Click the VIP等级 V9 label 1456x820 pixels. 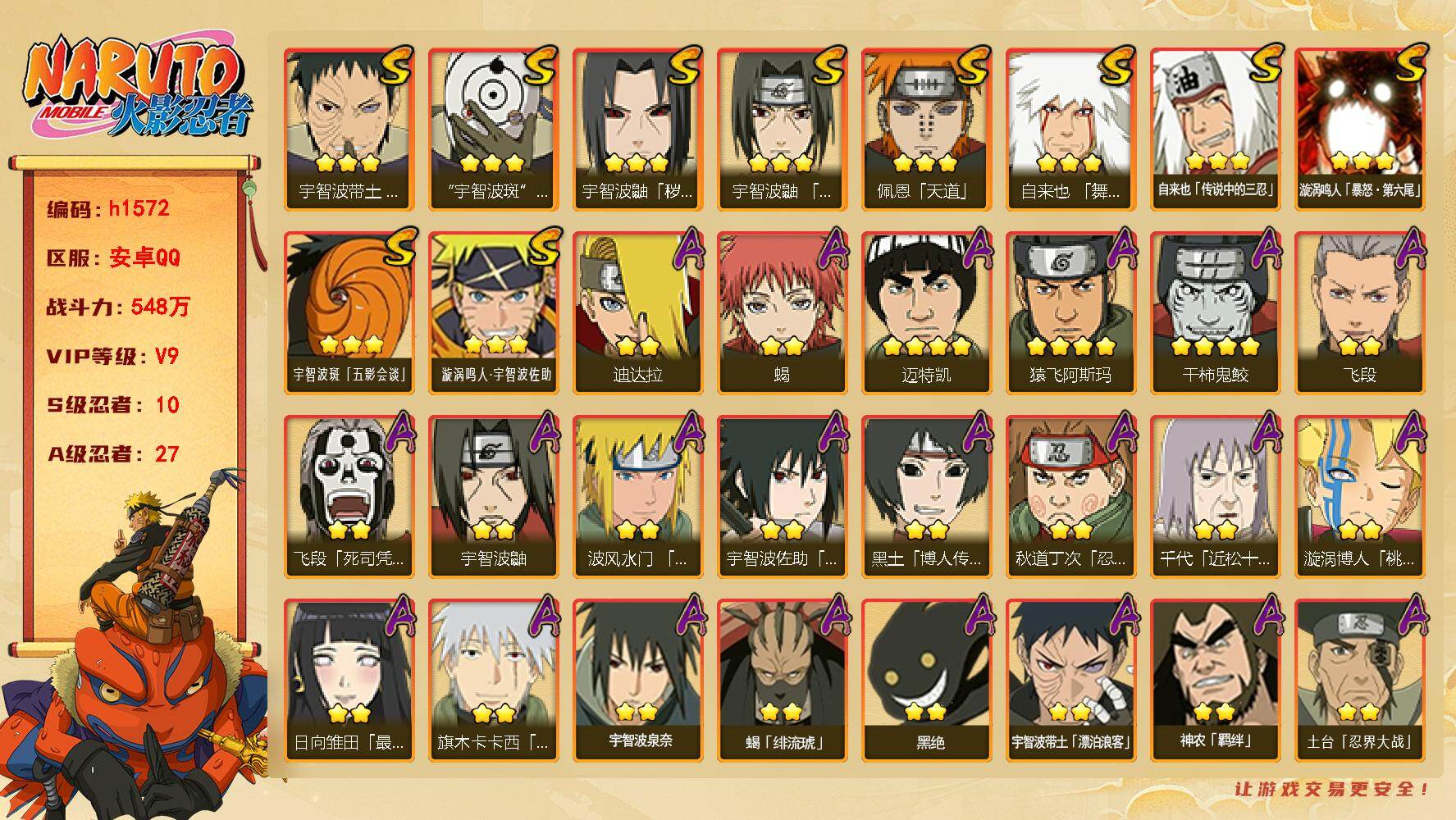[x=112, y=357]
